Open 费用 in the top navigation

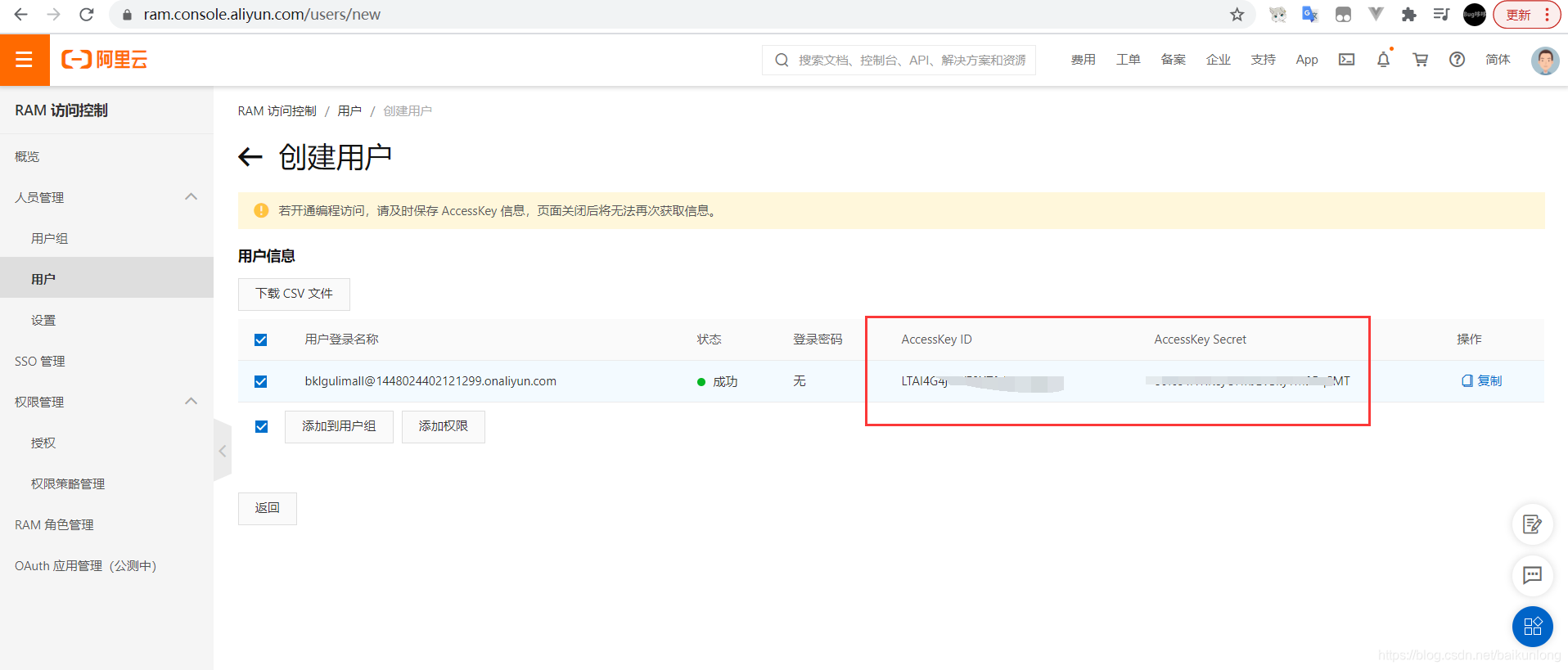tap(1083, 60)
